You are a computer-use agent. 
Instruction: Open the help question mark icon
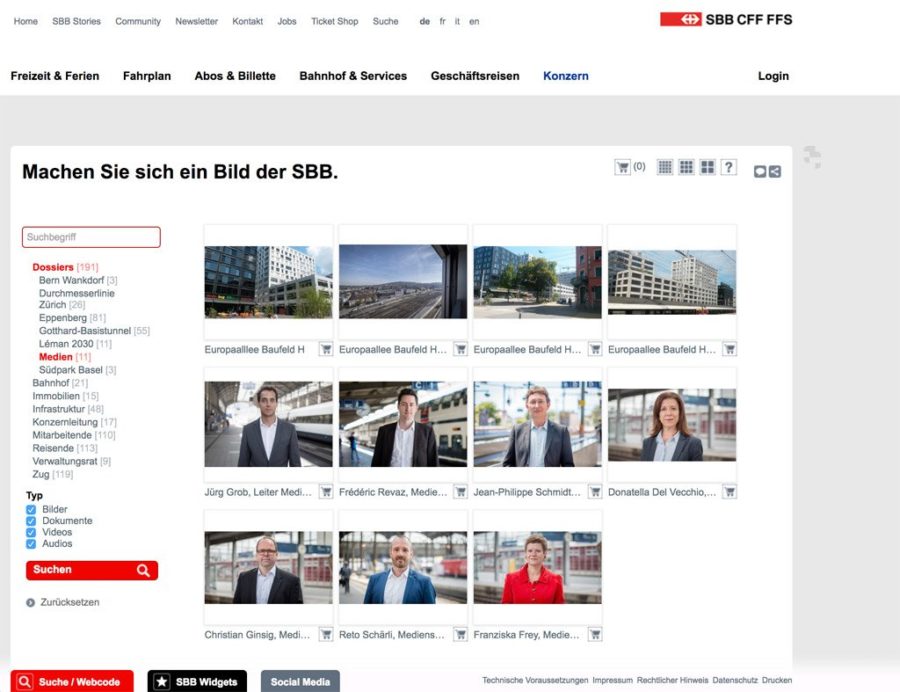pos(728,167)
